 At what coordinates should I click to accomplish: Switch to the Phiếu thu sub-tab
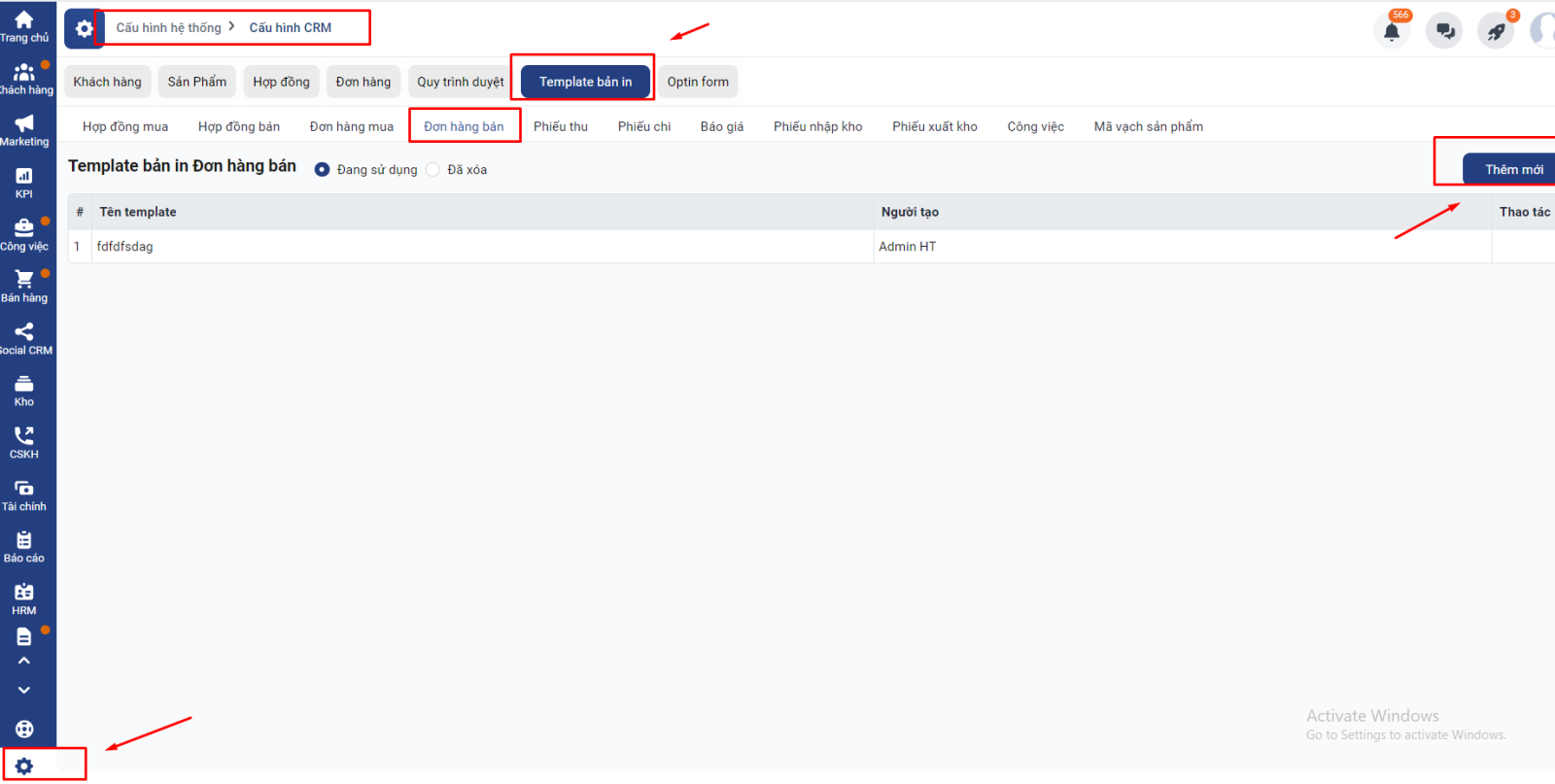[561, 127]
